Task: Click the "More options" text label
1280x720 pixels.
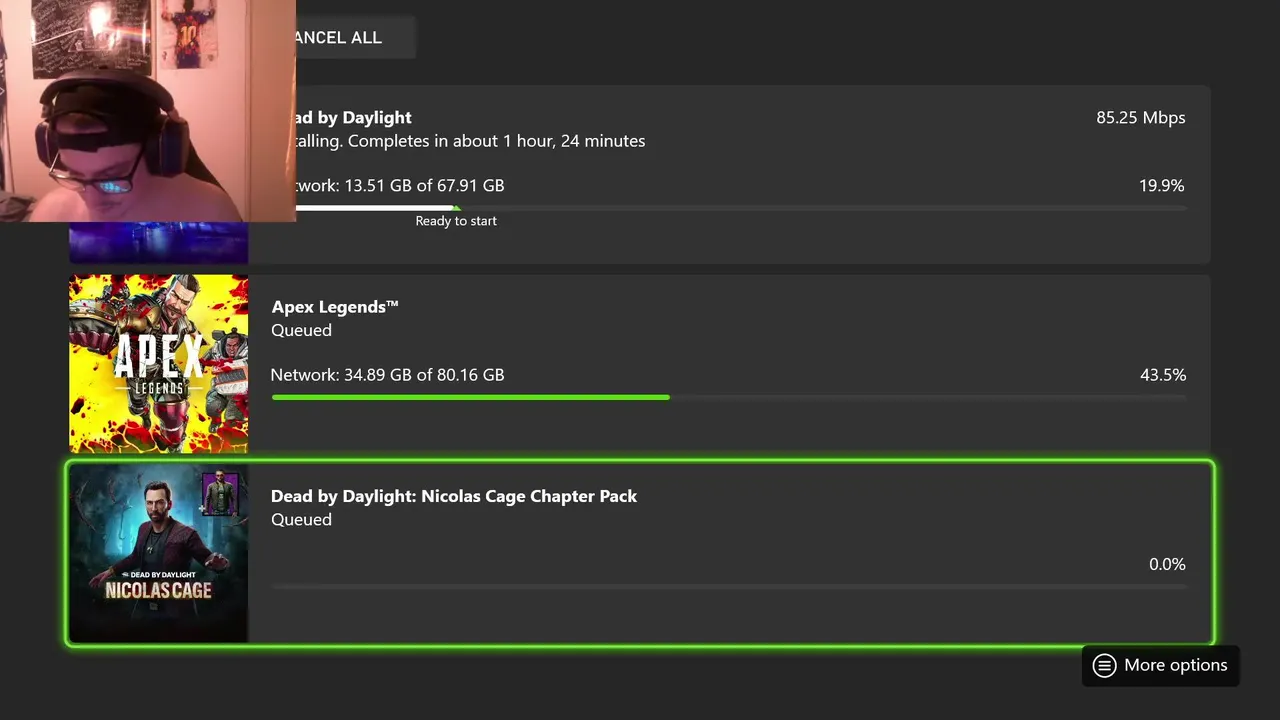Action: coord(1175,666)
